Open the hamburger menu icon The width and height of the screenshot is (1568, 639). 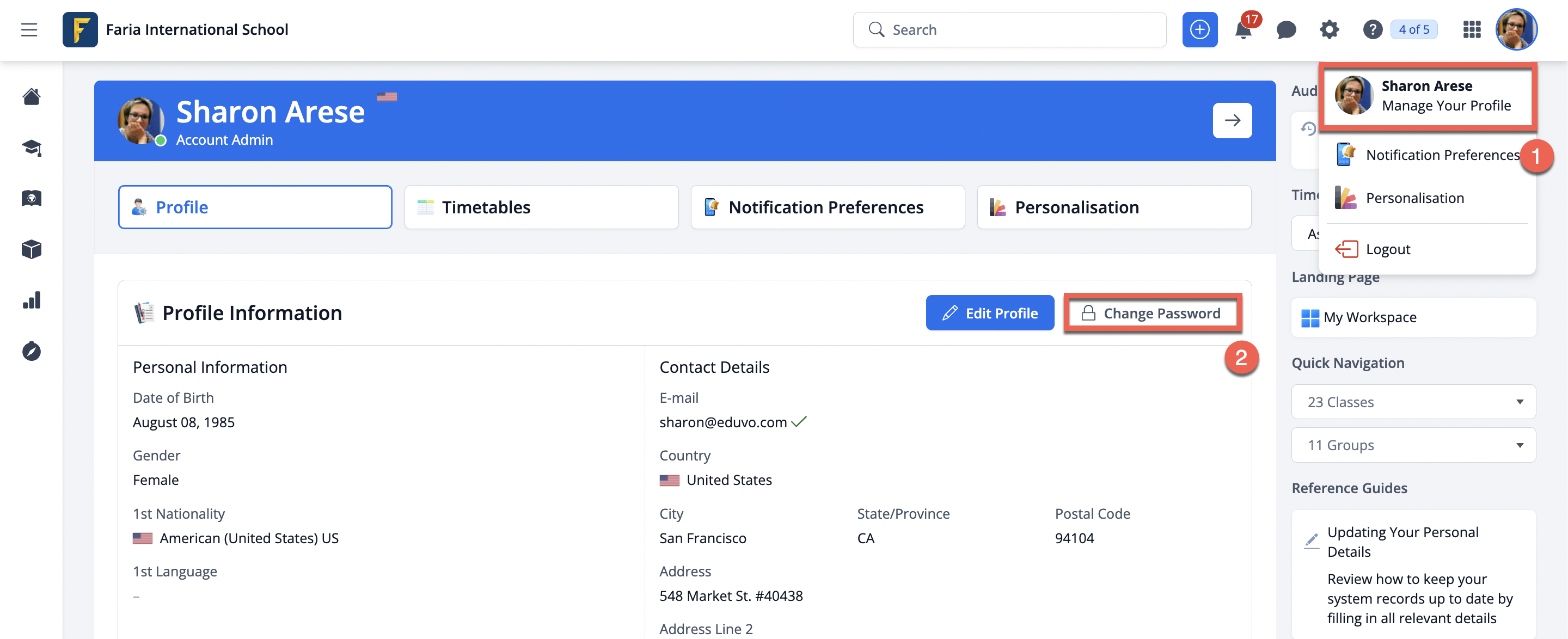pos(29,29)
